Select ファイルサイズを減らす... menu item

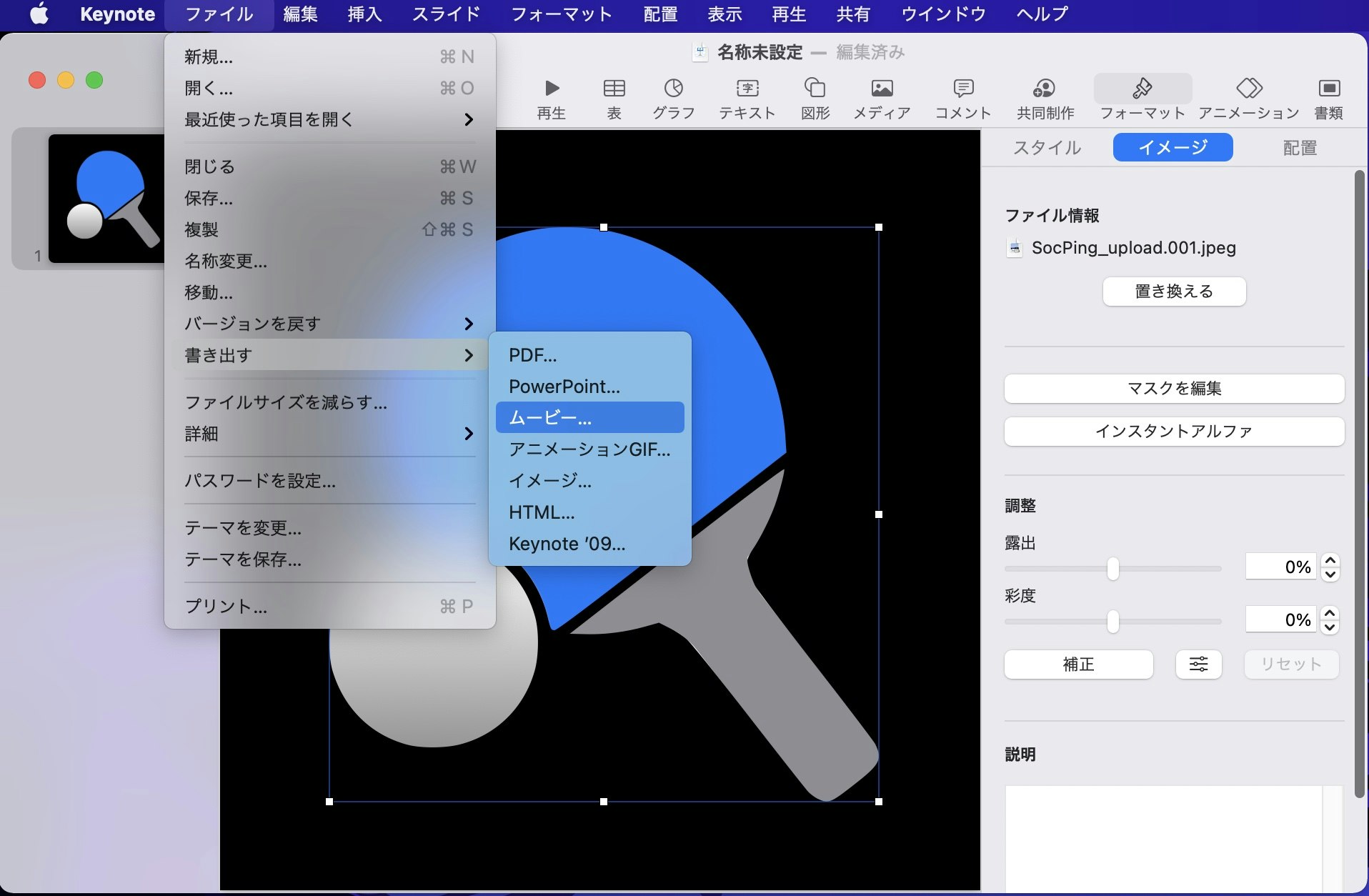pyautogui.click(x=329, y=402)
